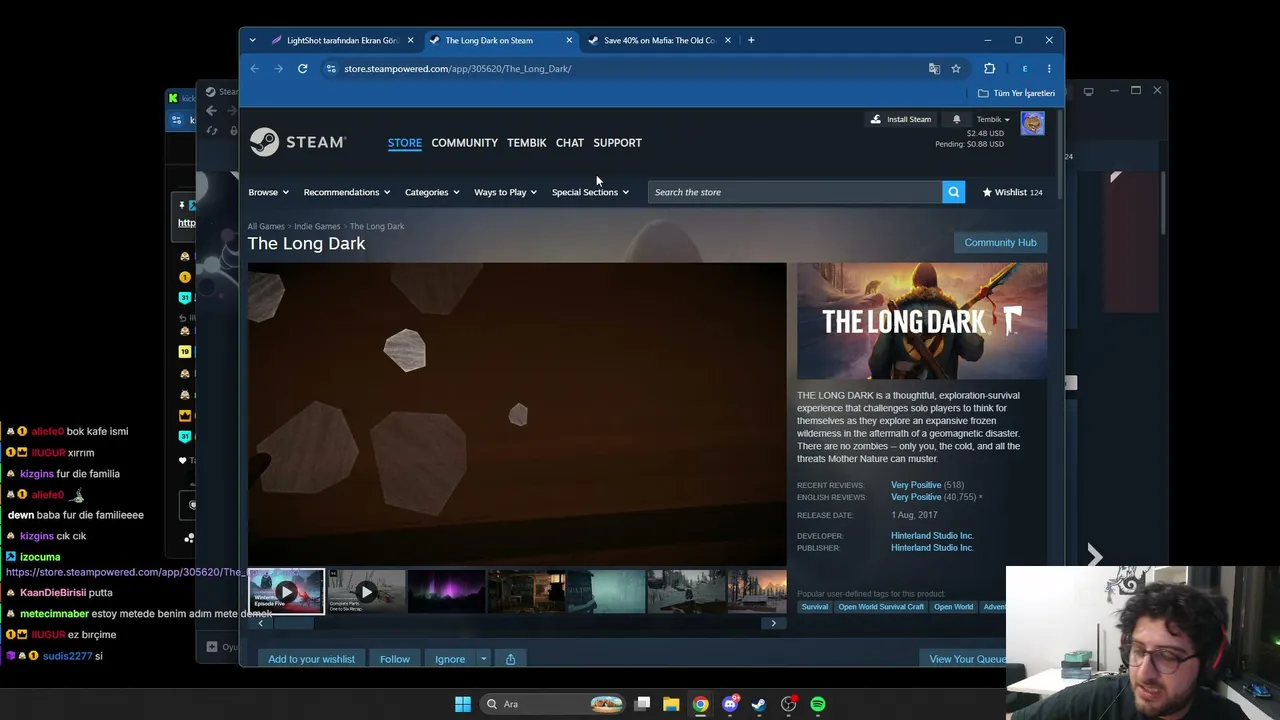Open Steam notifications bell
This screenshot has height=720, width=1280.
[956, 119]
